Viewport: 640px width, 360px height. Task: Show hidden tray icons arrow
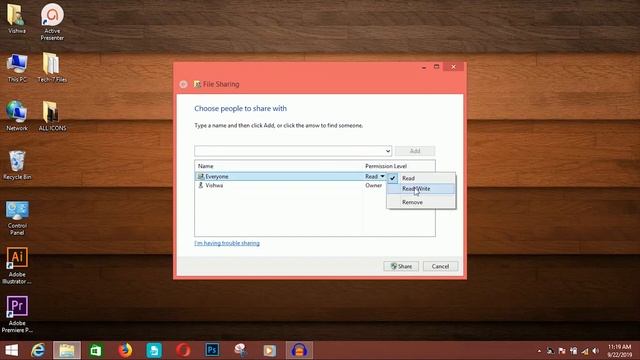pos(539,351)
